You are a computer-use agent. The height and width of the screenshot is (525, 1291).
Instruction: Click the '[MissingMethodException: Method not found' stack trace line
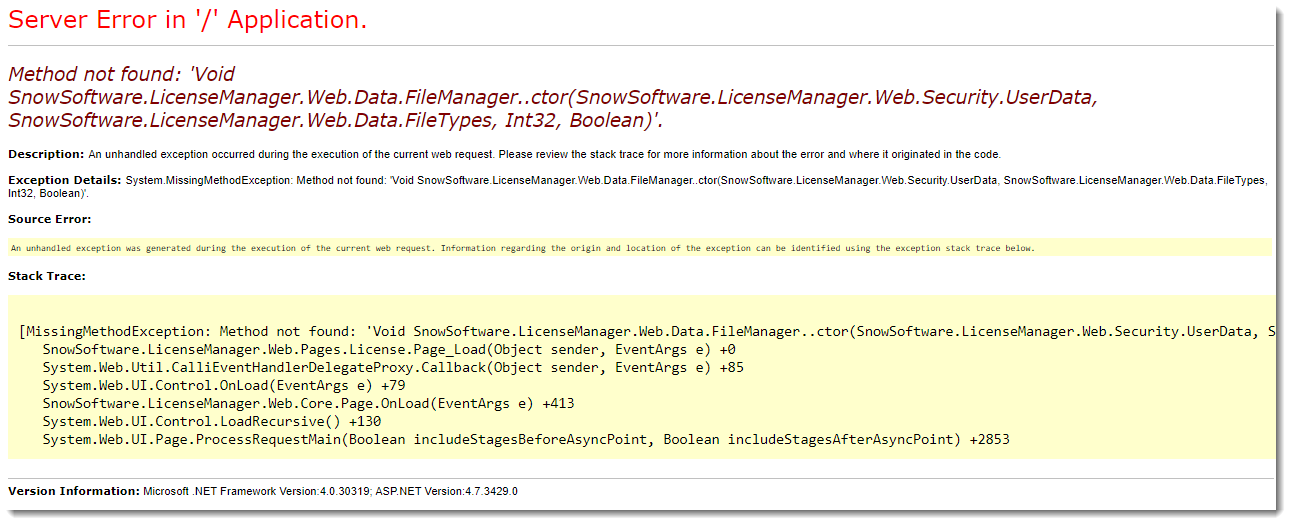coord(648,331)
